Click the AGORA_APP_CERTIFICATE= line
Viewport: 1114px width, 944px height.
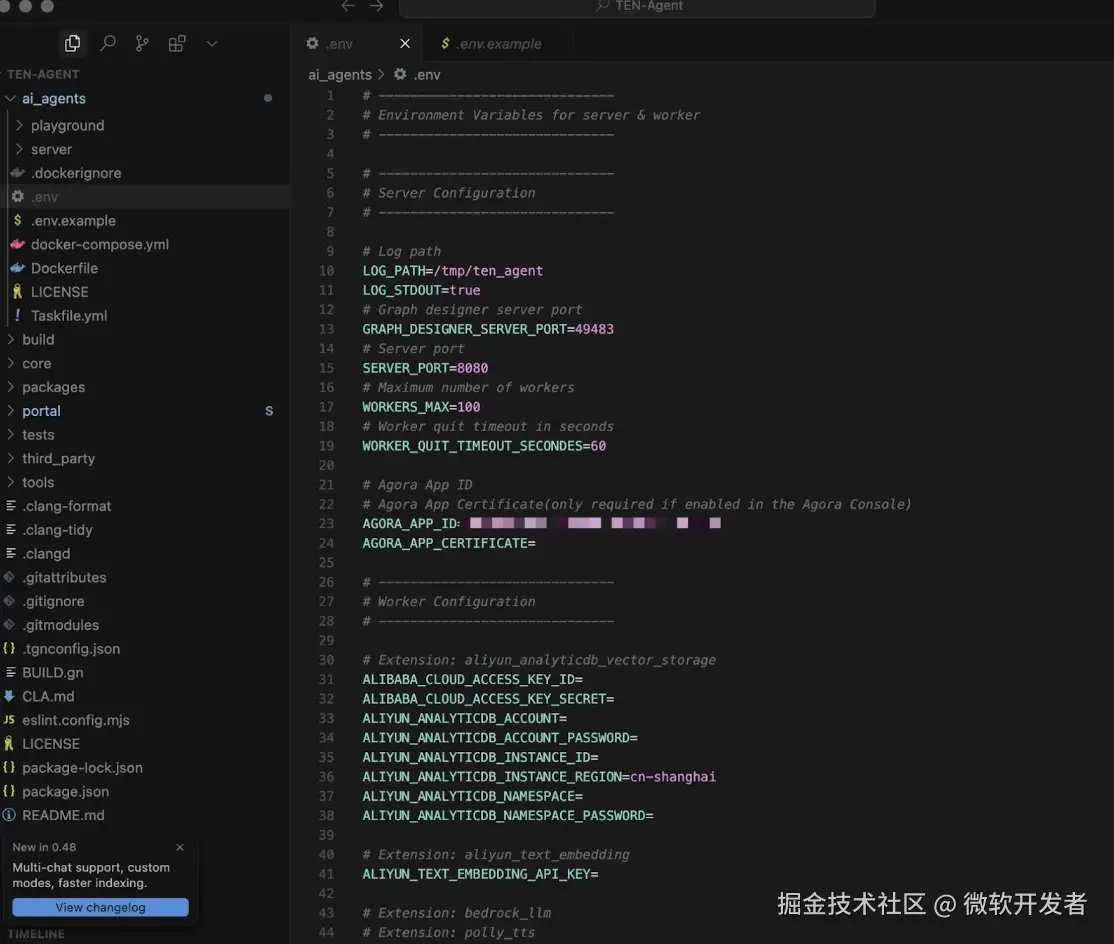[449, 543]
